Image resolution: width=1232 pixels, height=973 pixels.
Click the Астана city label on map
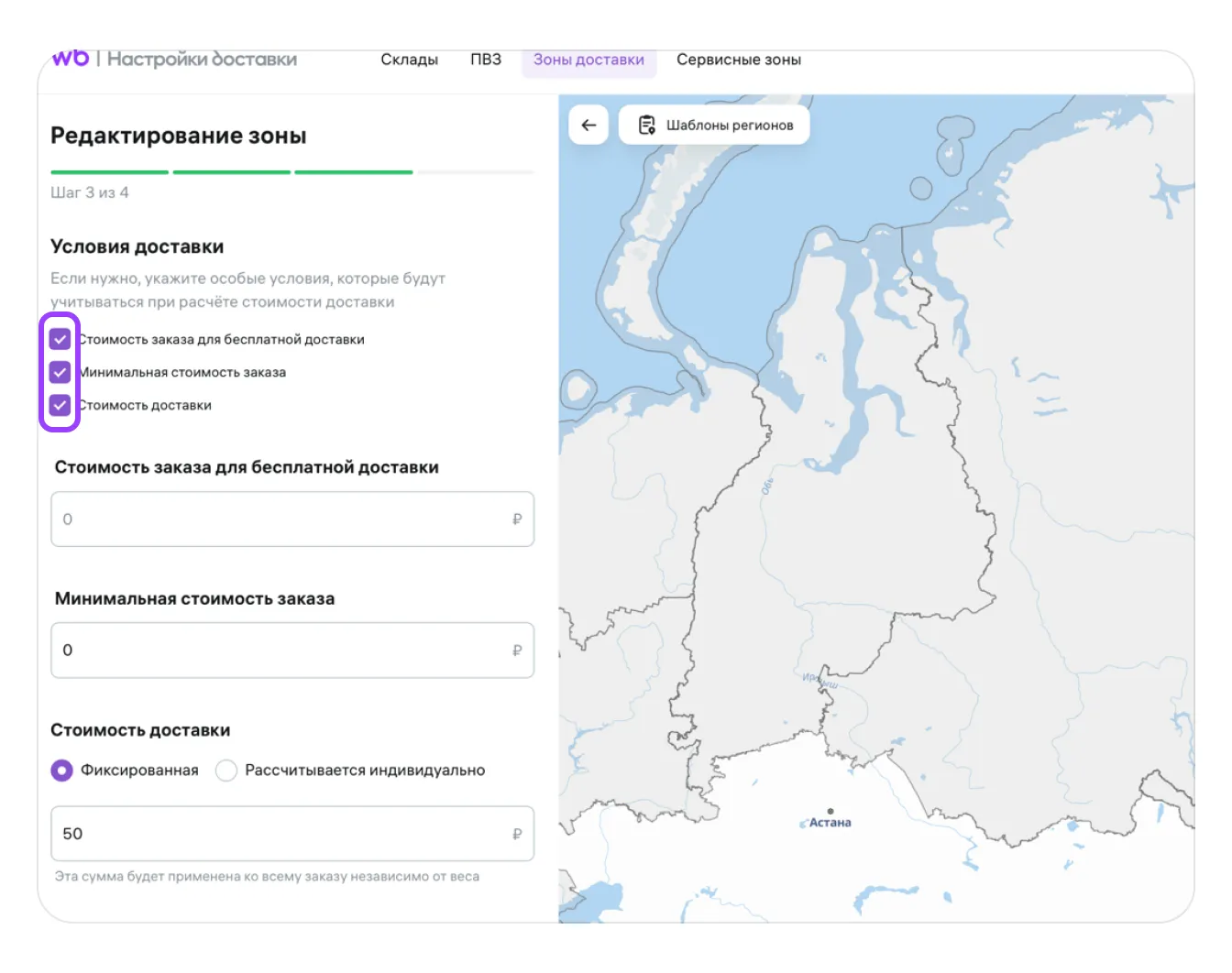(830, 823)
